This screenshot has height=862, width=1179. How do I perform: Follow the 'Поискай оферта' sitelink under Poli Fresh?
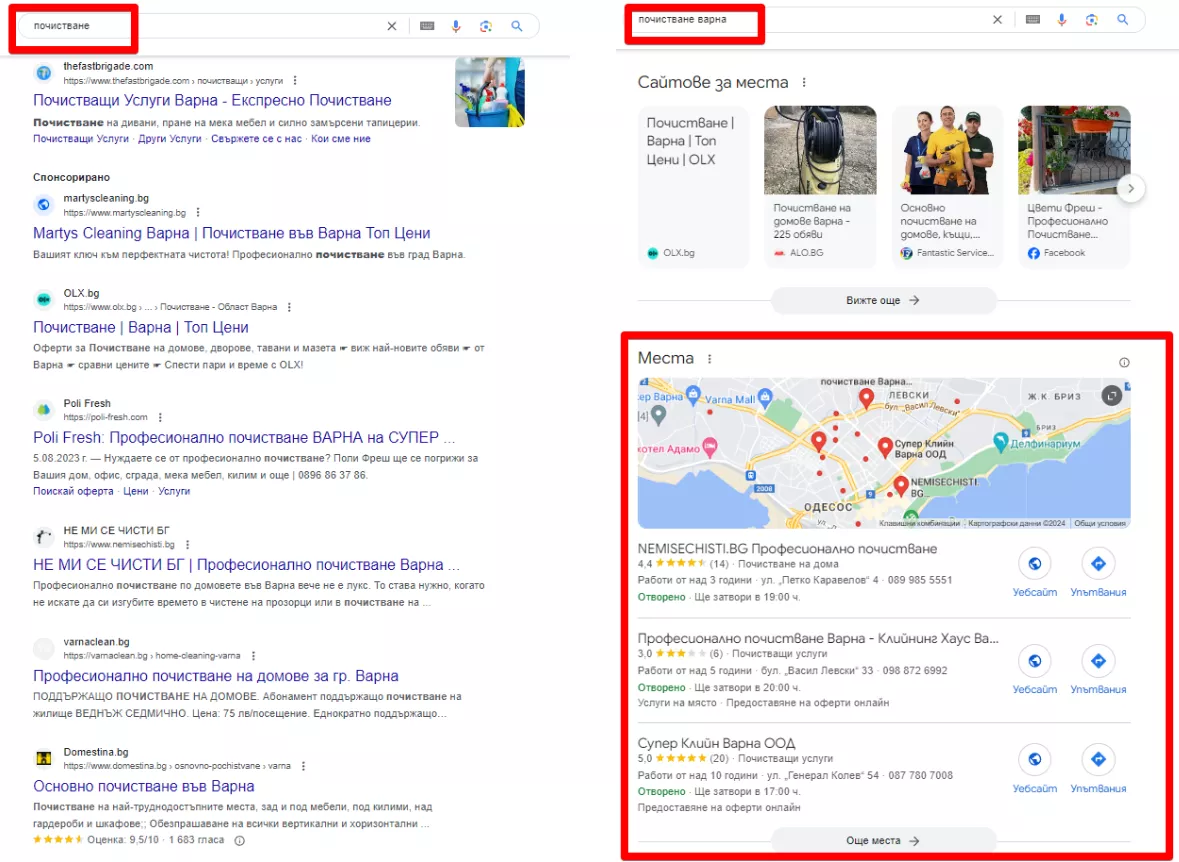73,491
